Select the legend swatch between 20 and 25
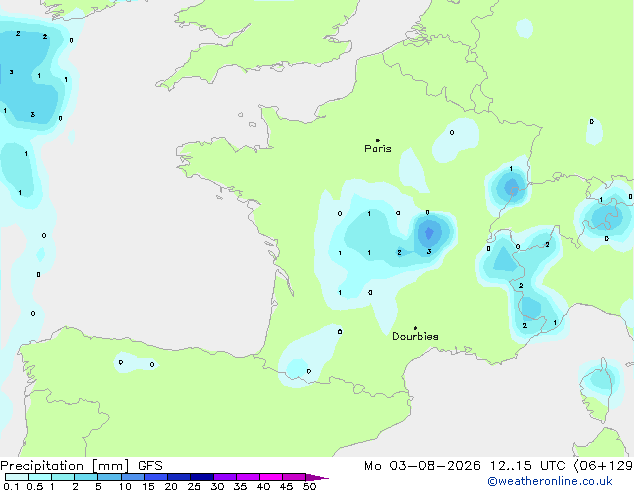The image size is (634, 490). pyautogui.click(x=179, y=477)
